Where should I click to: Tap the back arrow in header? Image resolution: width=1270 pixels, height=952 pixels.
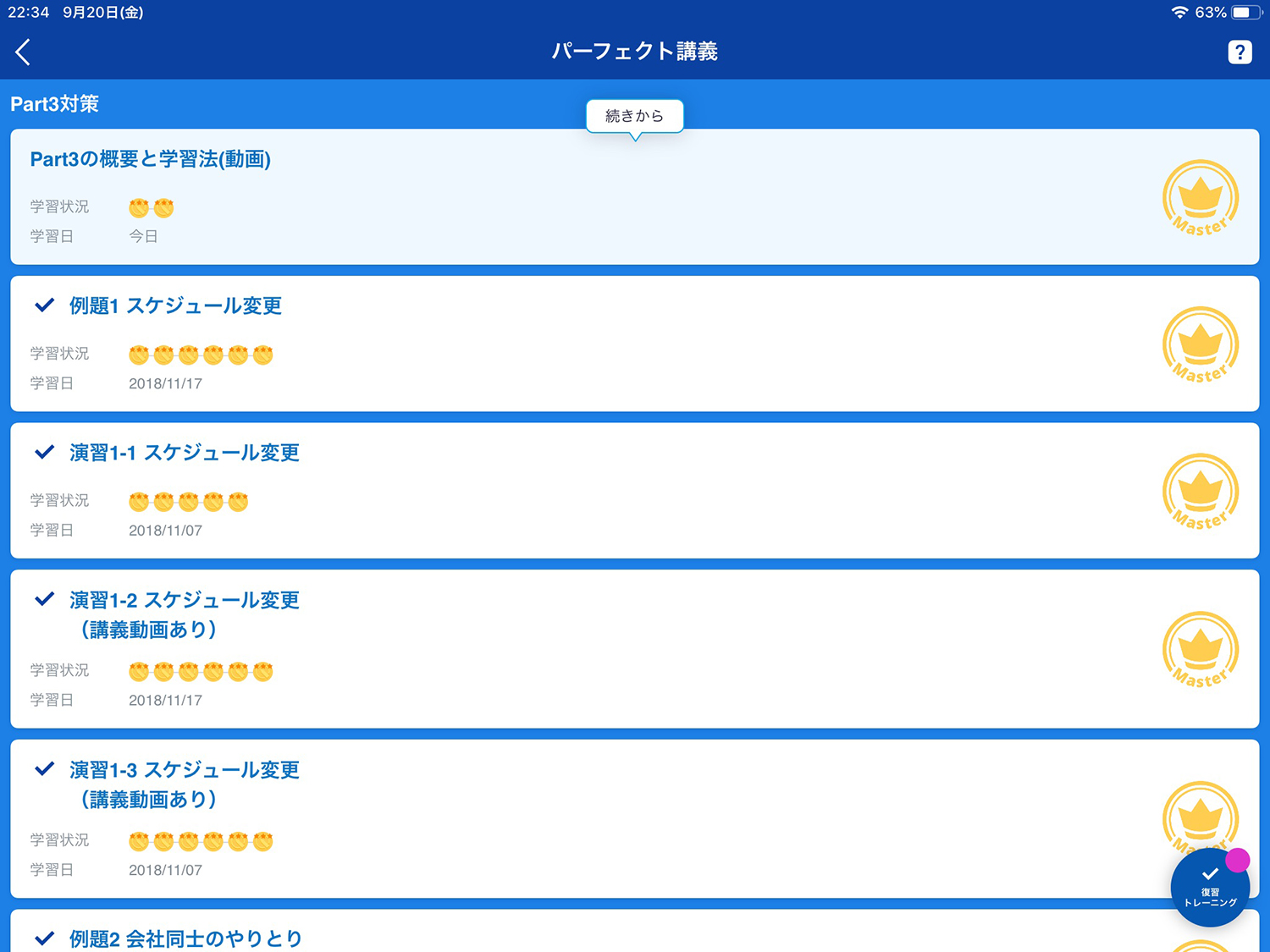[x=24, y=52]
